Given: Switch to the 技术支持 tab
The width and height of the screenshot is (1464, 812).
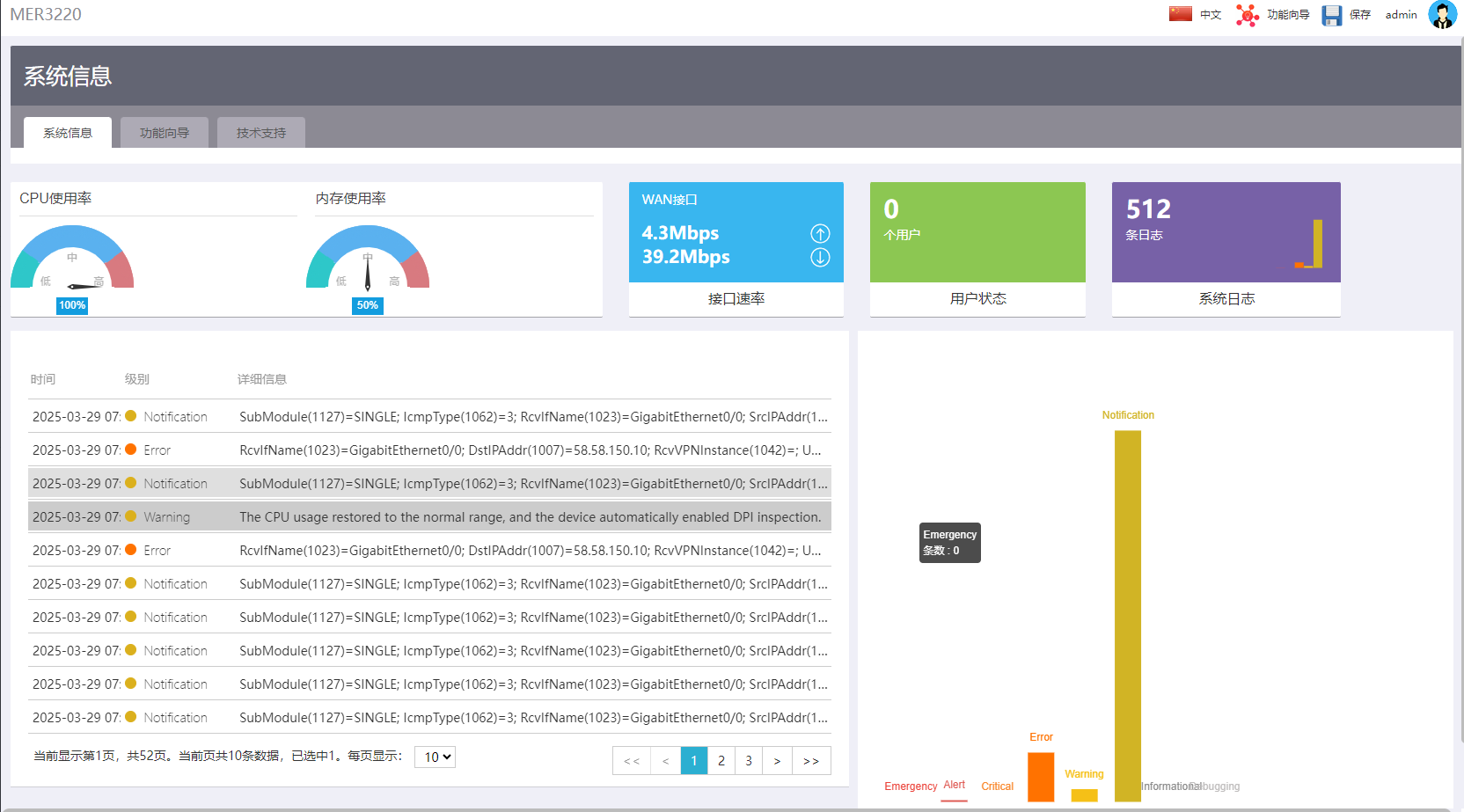Looking at the screenshot, I should (261, 133).
